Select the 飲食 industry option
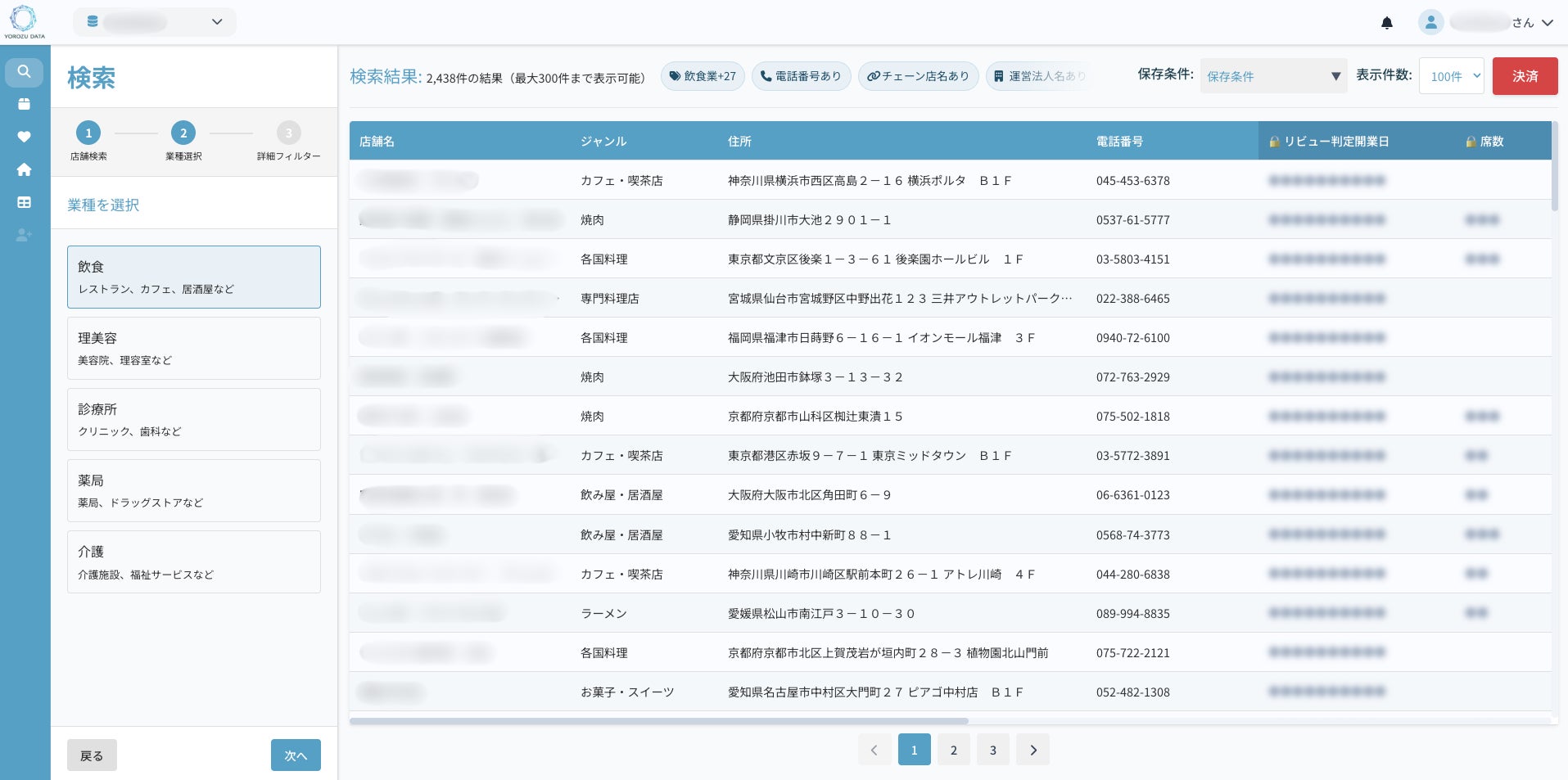This screenshot has height=780, width=1568. pos(194,277)
